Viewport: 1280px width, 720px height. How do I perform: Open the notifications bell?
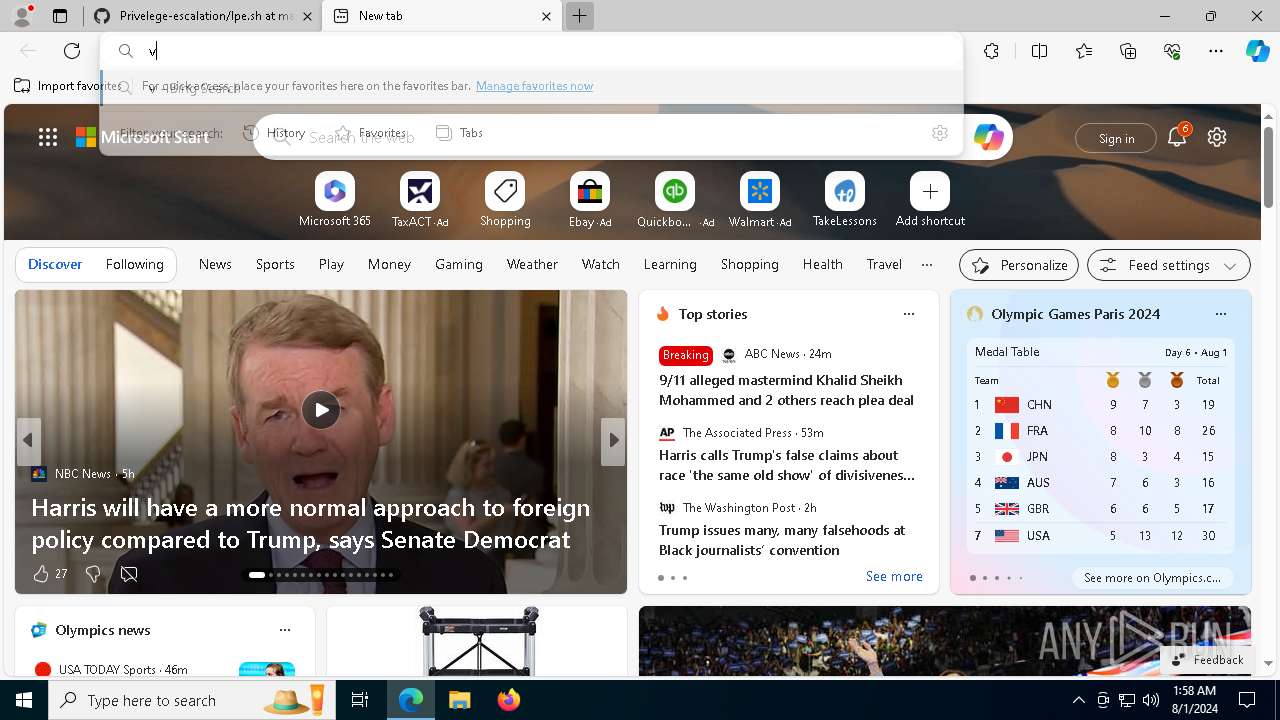tap(1177, 137)
